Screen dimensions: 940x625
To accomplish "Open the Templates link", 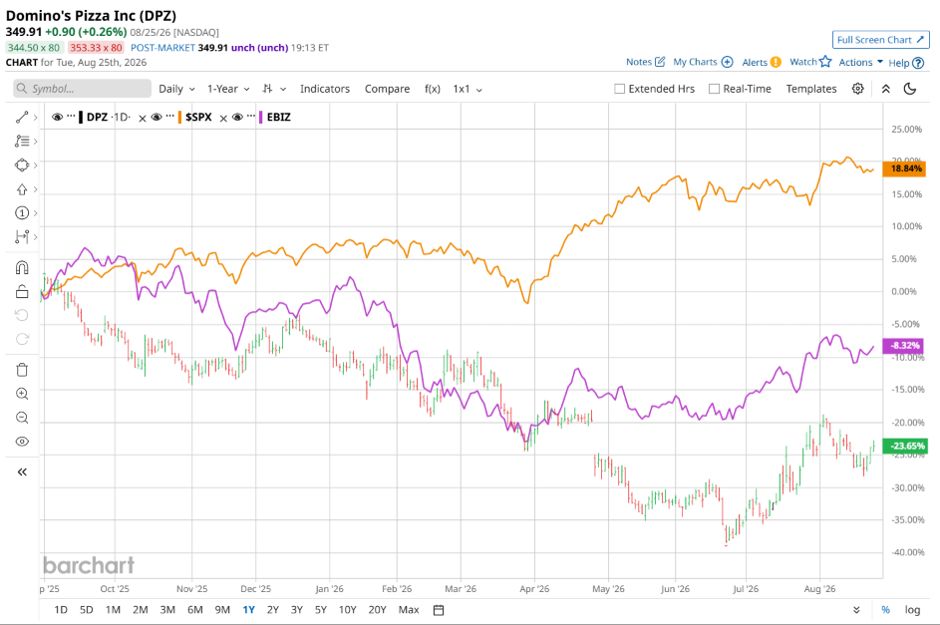I will pos(811,89).
